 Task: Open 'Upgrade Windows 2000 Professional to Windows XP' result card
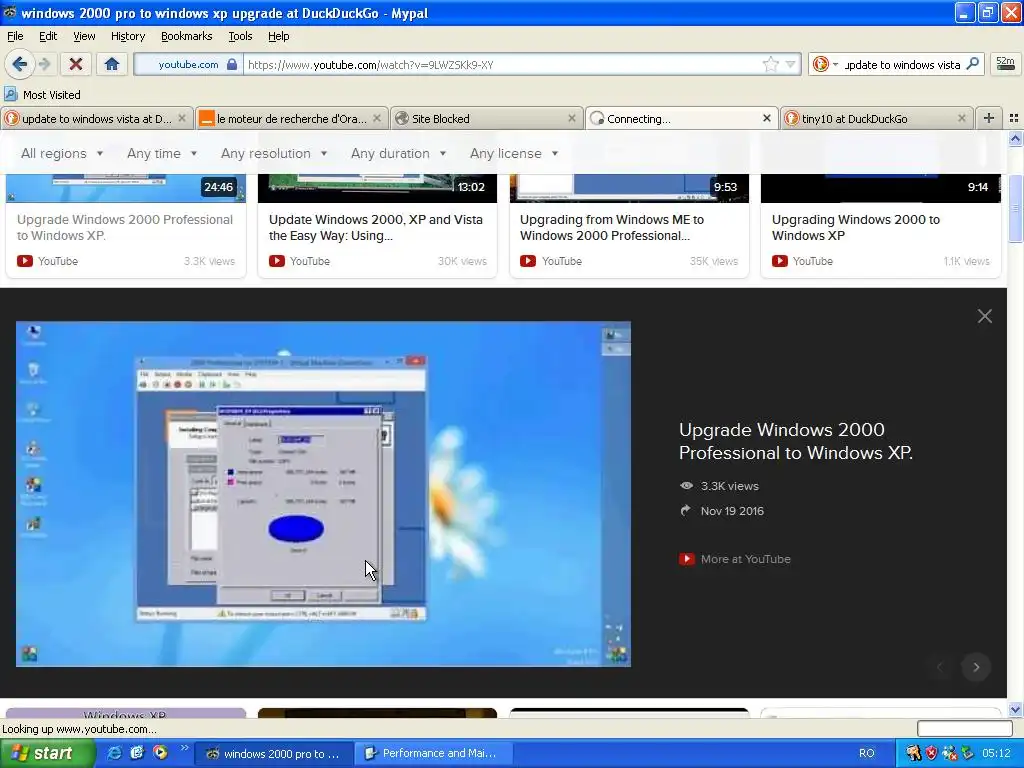tap(125, 227)
